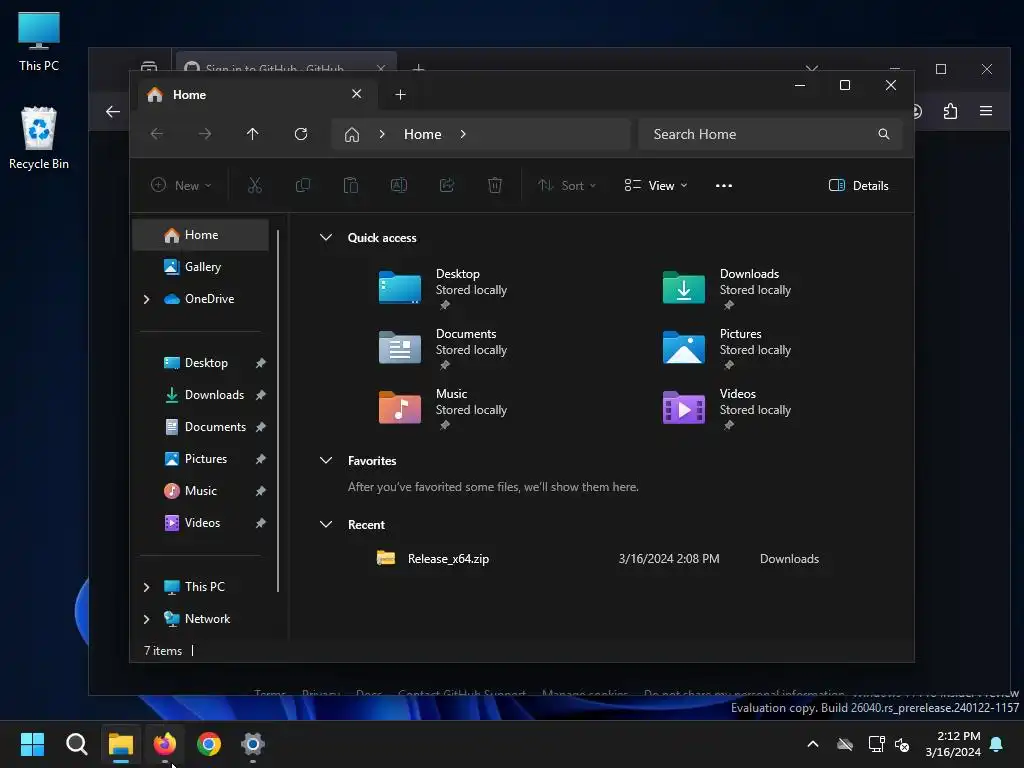Open taskbar Search

76,744
